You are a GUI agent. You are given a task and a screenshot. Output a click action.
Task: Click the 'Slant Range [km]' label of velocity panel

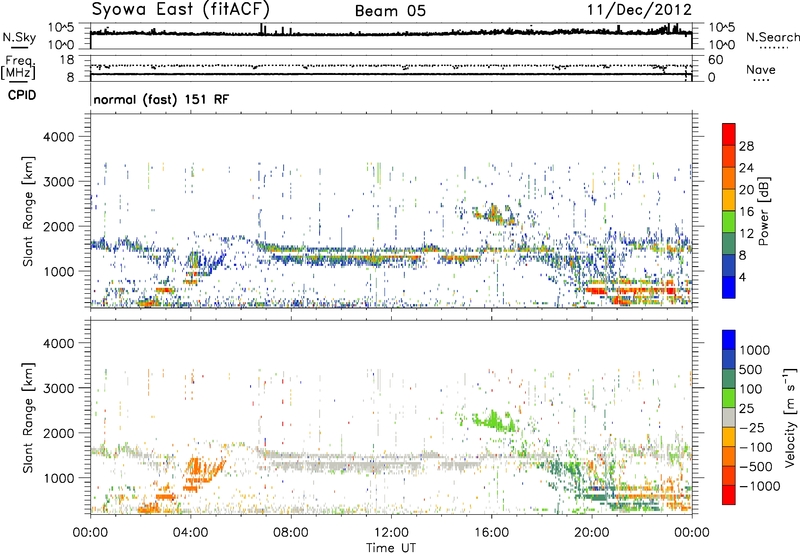28,418
